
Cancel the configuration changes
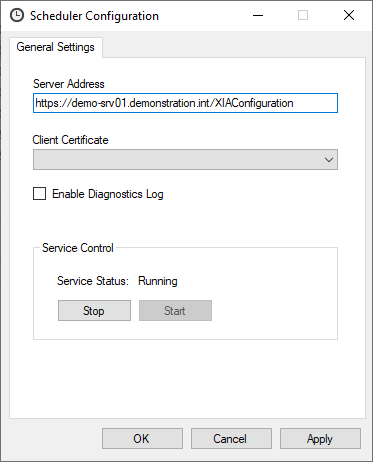(231, 439)
